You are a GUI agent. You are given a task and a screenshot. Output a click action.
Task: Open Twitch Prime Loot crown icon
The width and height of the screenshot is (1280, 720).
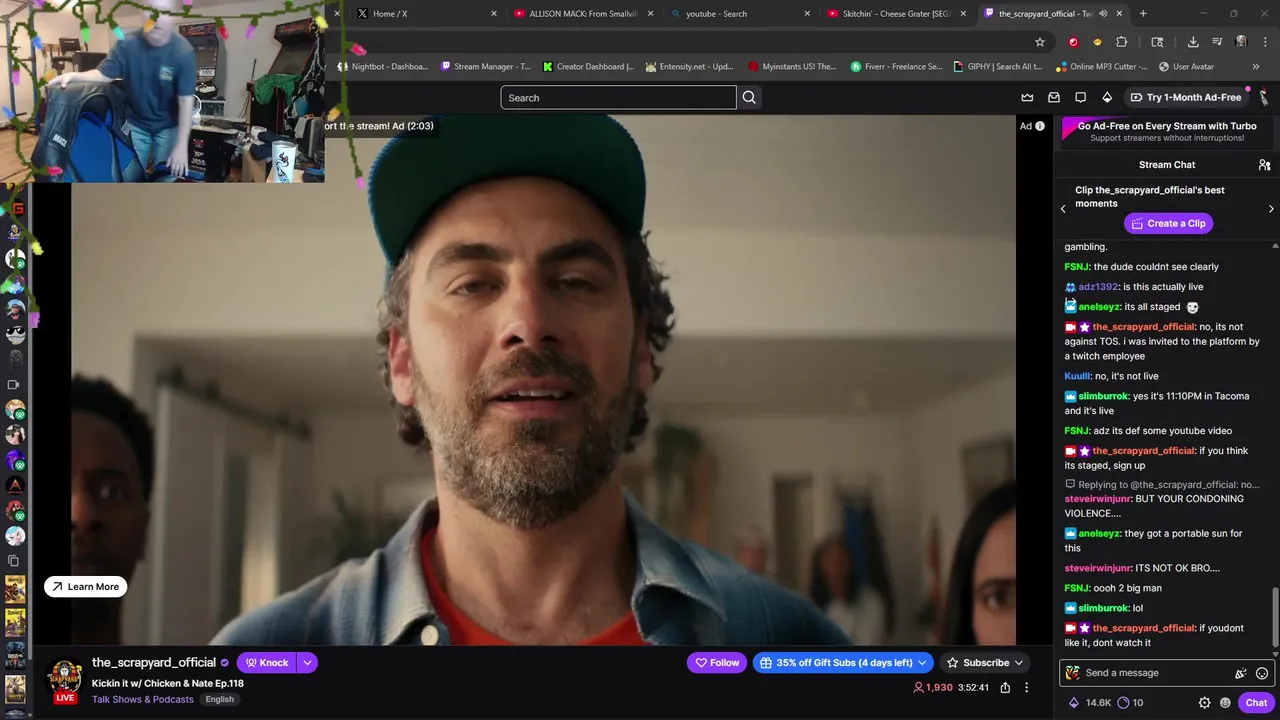[x=1027, y=97]
